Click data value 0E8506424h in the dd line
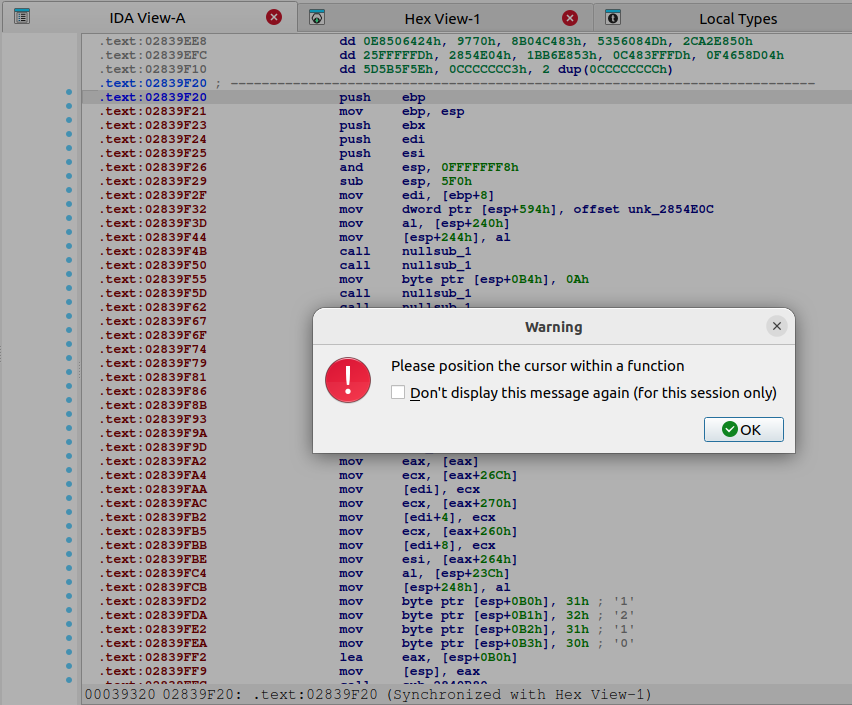Viewport: 852px width, 705px height. coord(402,41)
